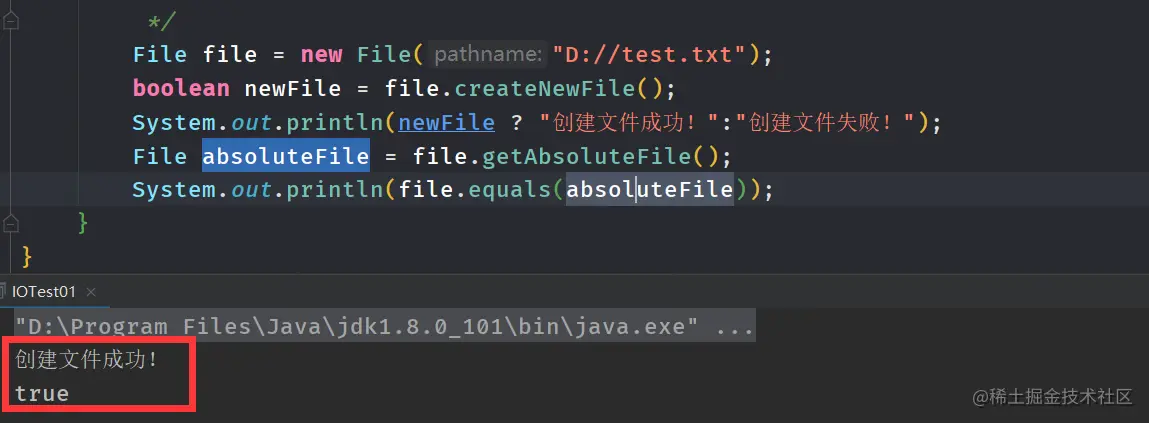Click the pathname: parameter hint

[x=488, y=54]
